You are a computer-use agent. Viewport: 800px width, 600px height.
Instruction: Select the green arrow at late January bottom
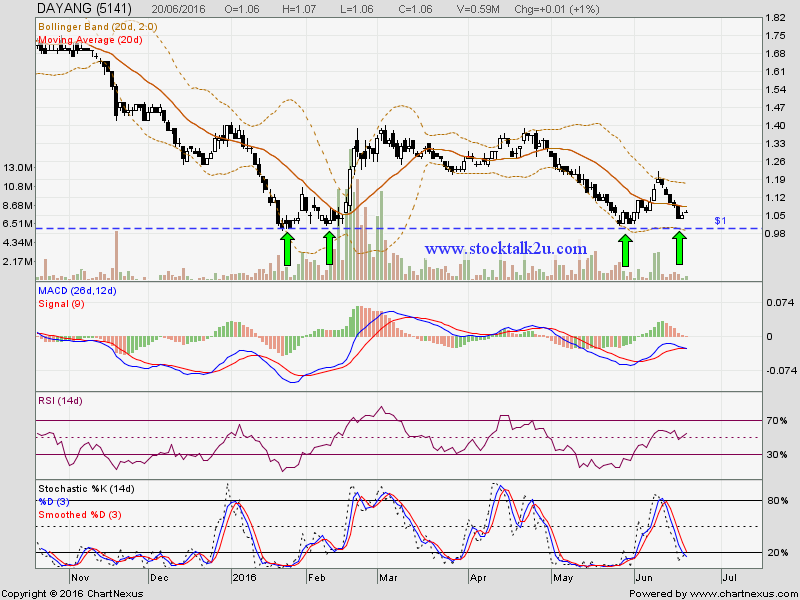pos(286,248)
